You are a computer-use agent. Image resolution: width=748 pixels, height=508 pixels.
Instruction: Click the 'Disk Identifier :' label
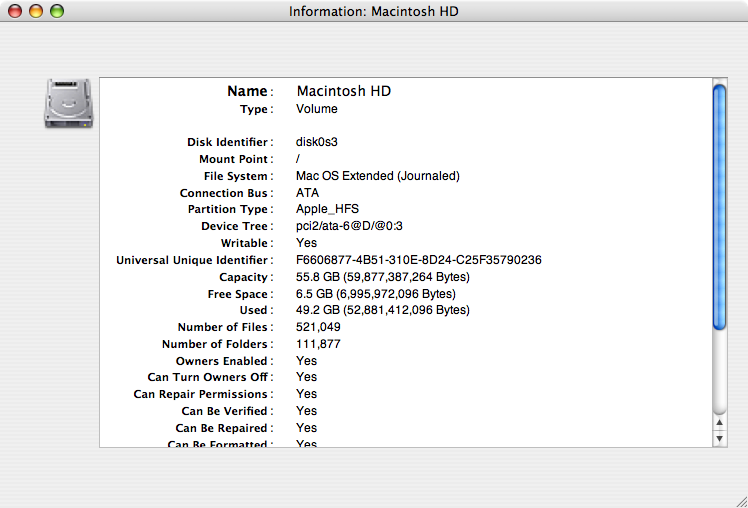230,142
